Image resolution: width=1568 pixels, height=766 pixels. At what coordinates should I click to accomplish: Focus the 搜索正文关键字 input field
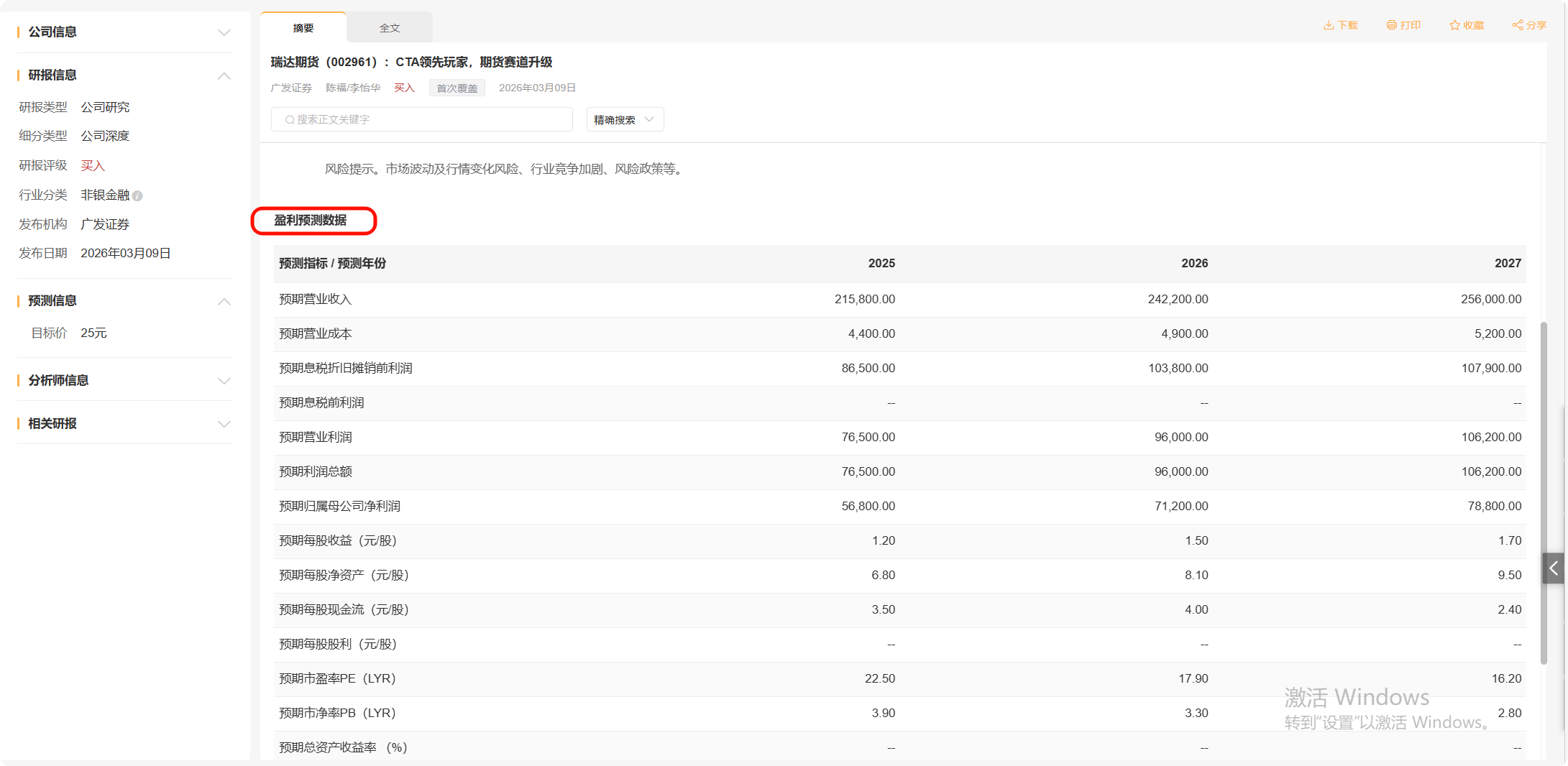tap(422, 119)
